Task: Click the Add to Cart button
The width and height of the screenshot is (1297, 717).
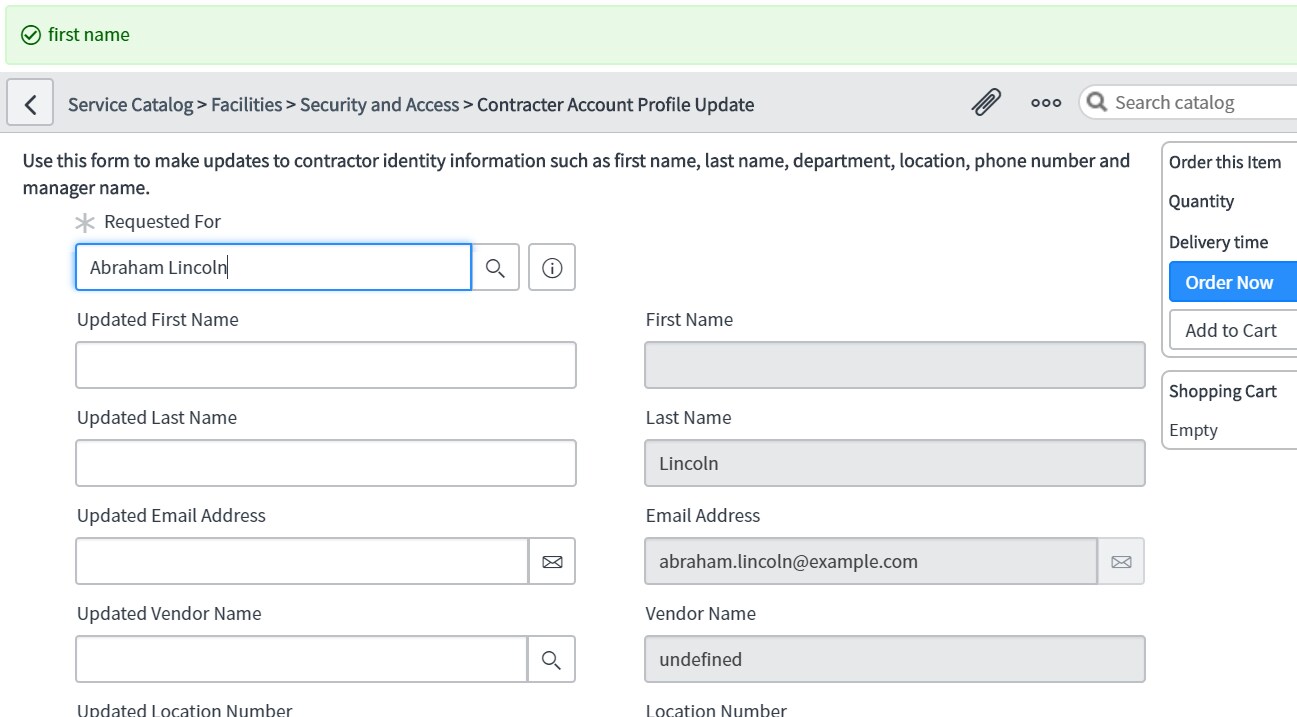Action: (x=1231, y=331)
